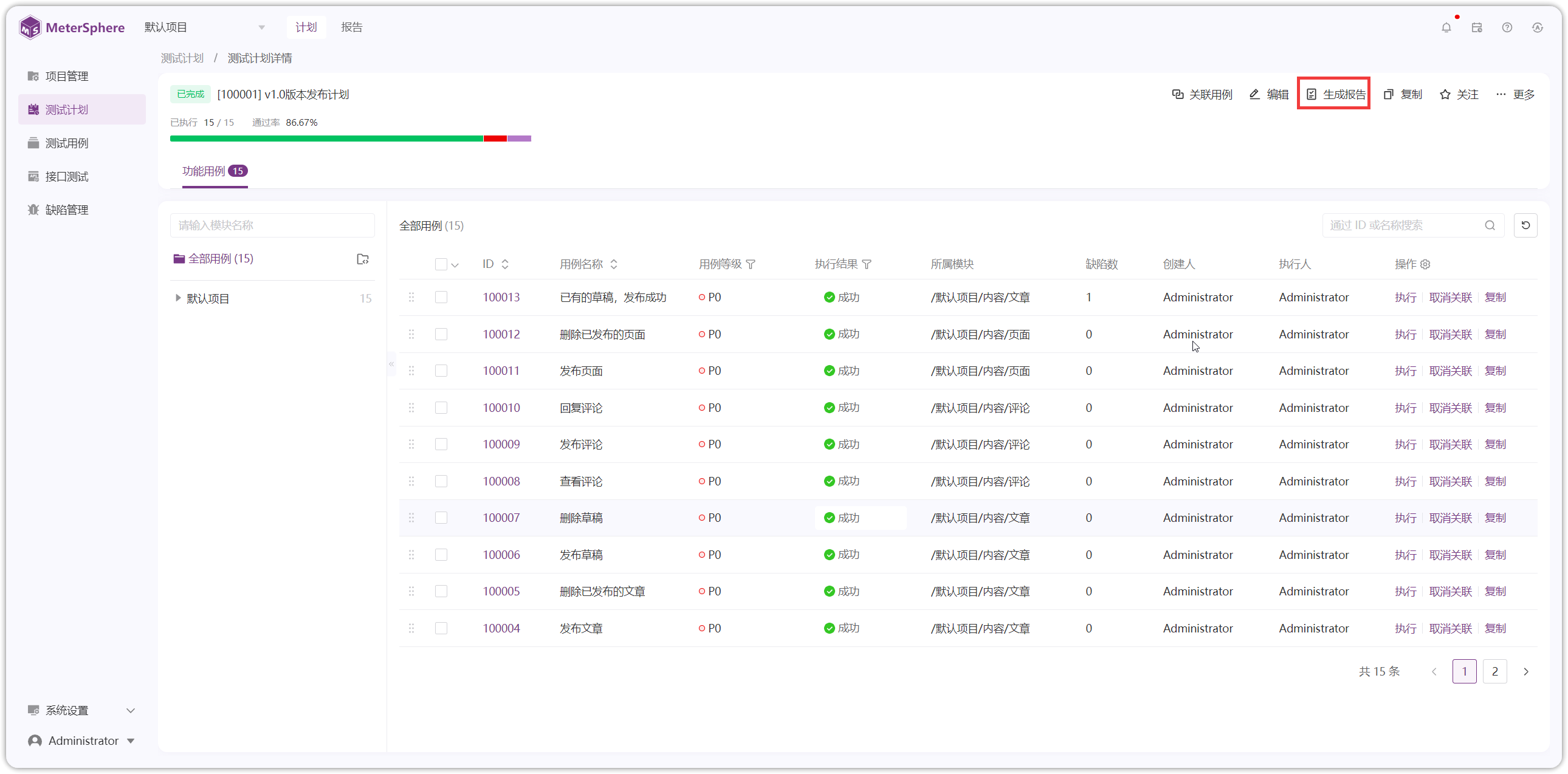Click the search magnifier icon

click(x=1490, y=225)
